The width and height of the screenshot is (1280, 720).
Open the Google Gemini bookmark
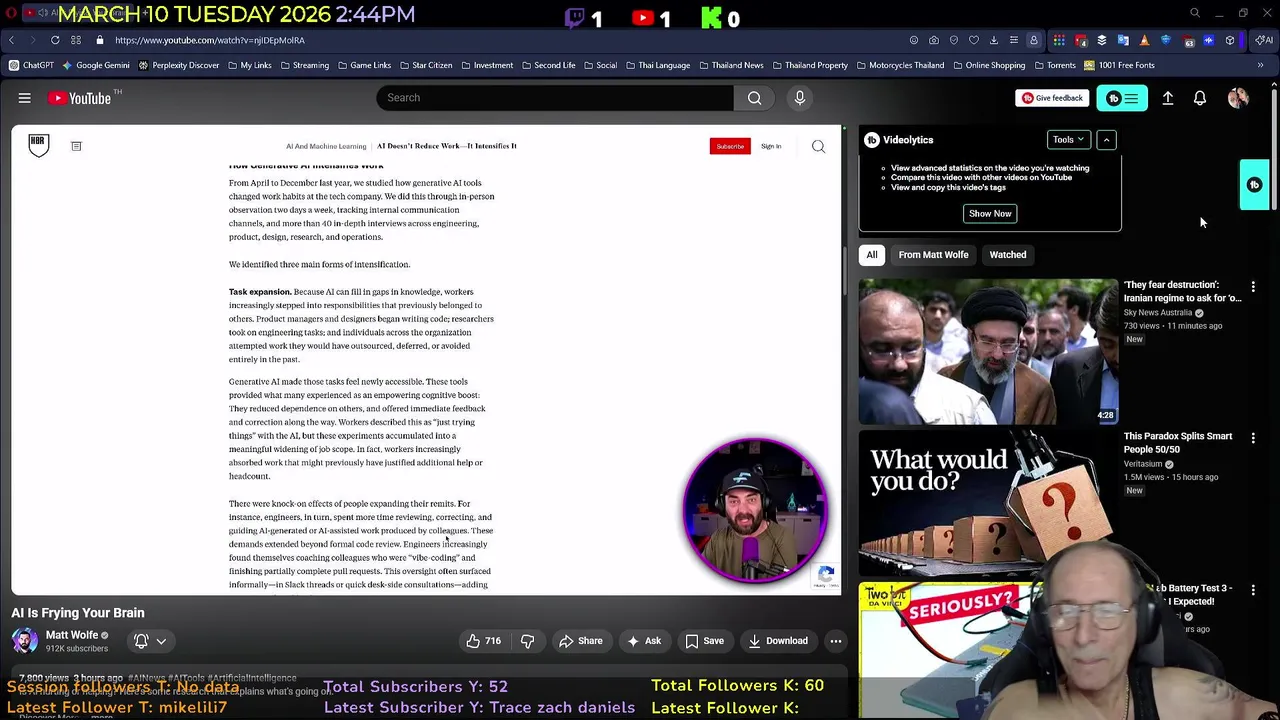click(96, 65)
